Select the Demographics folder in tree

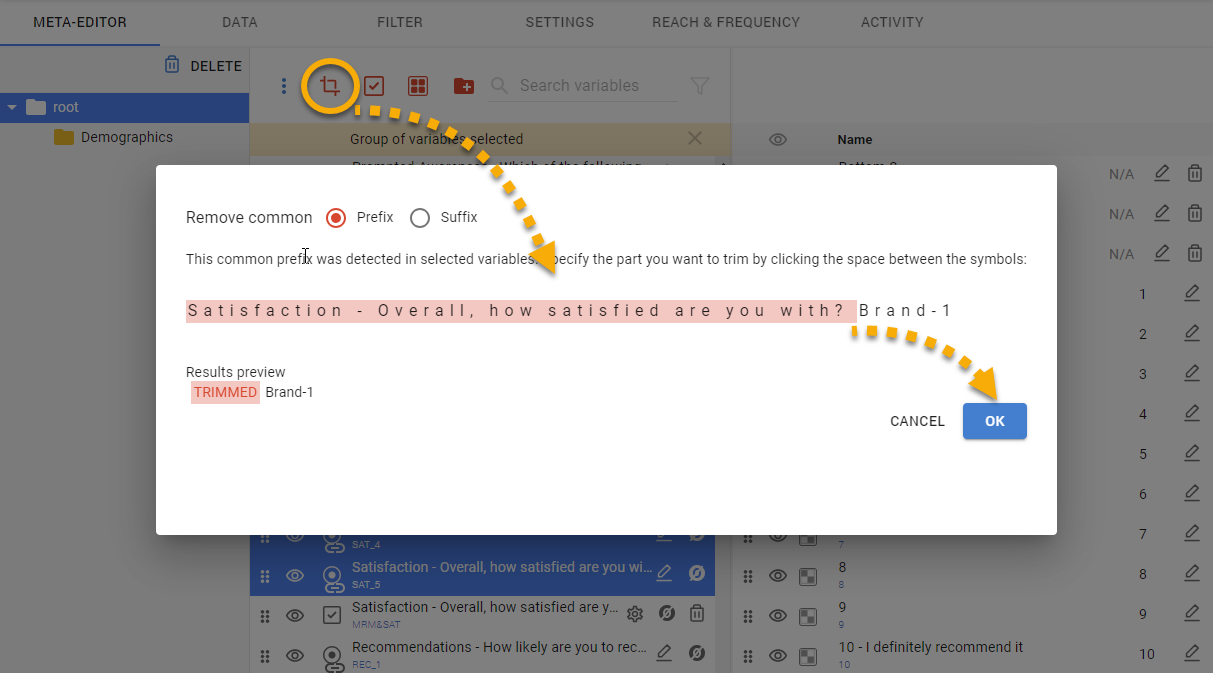(x=126, y=137)
